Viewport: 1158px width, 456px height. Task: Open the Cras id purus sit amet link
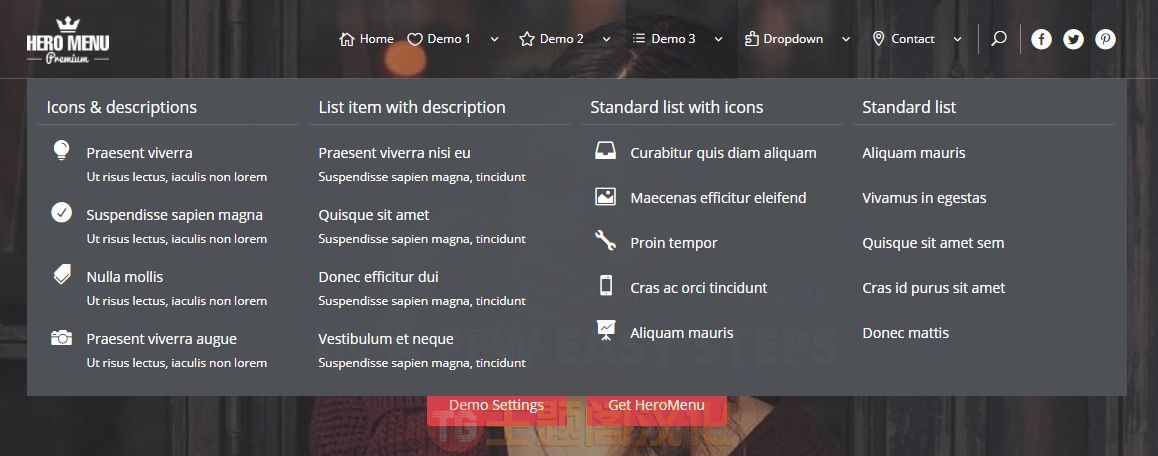(x=933, y=288)
